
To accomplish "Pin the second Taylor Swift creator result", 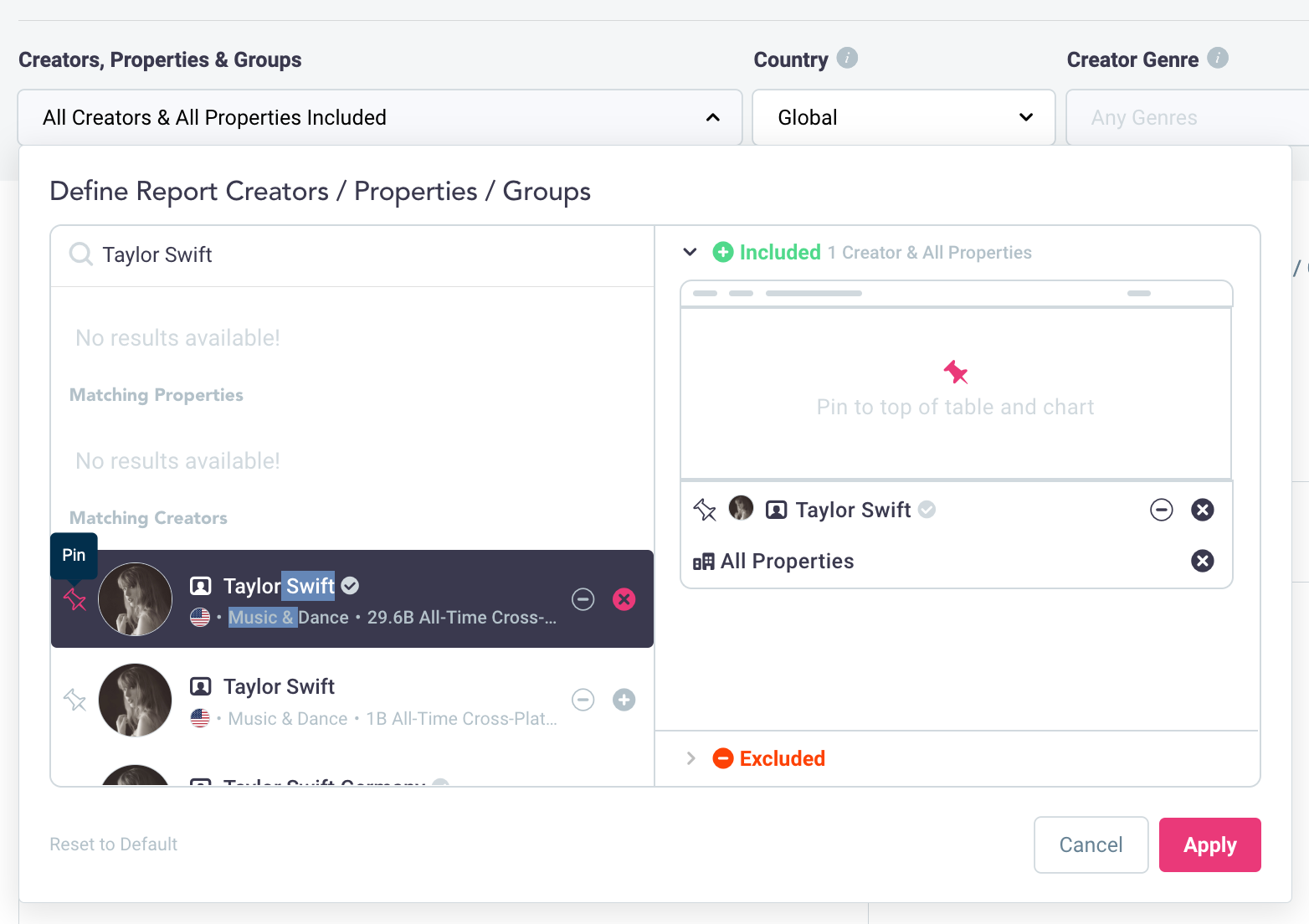I will tap(75, 700).
